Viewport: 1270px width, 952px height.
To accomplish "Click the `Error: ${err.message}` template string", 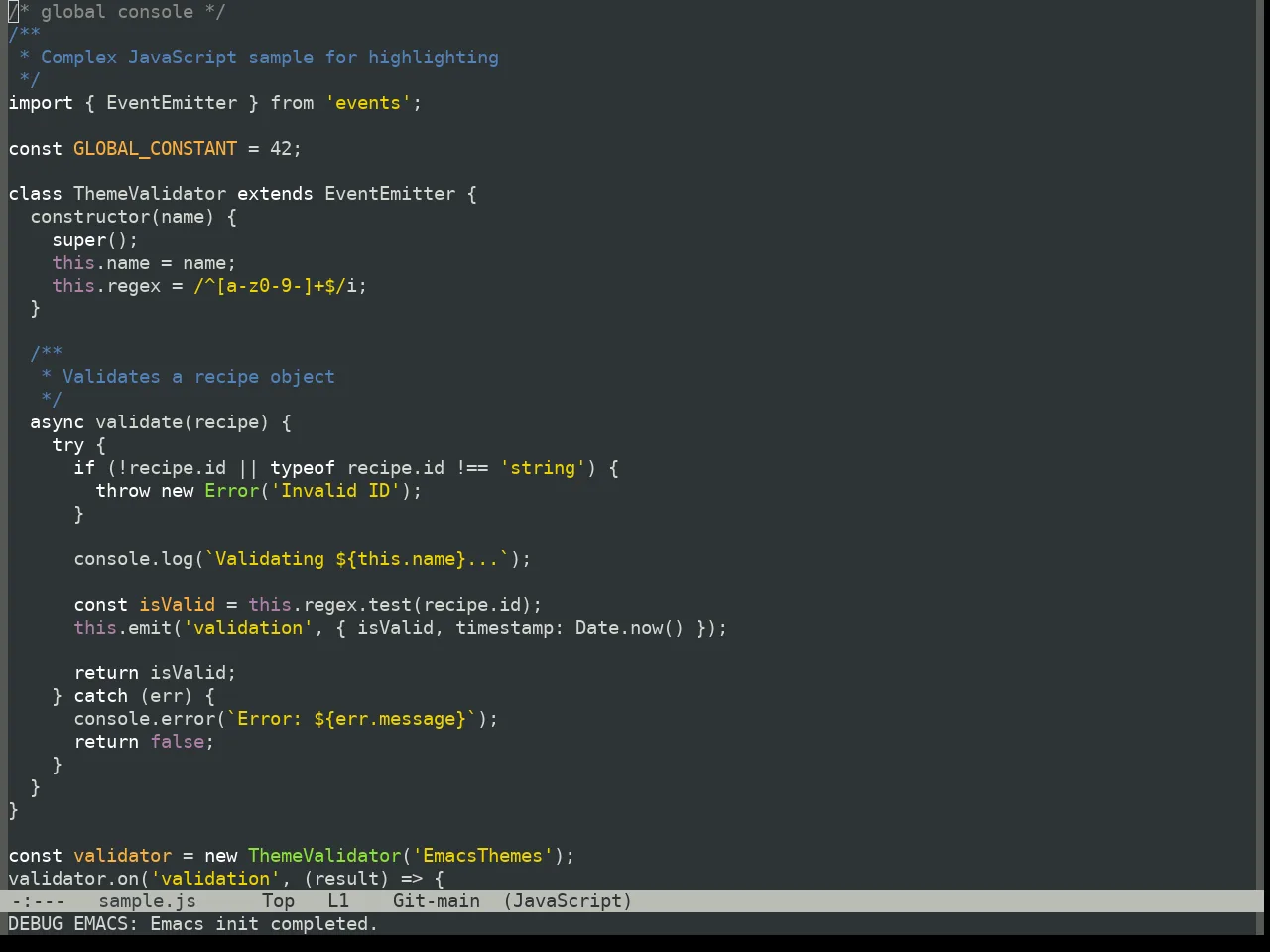I will (x=351, y=719).
